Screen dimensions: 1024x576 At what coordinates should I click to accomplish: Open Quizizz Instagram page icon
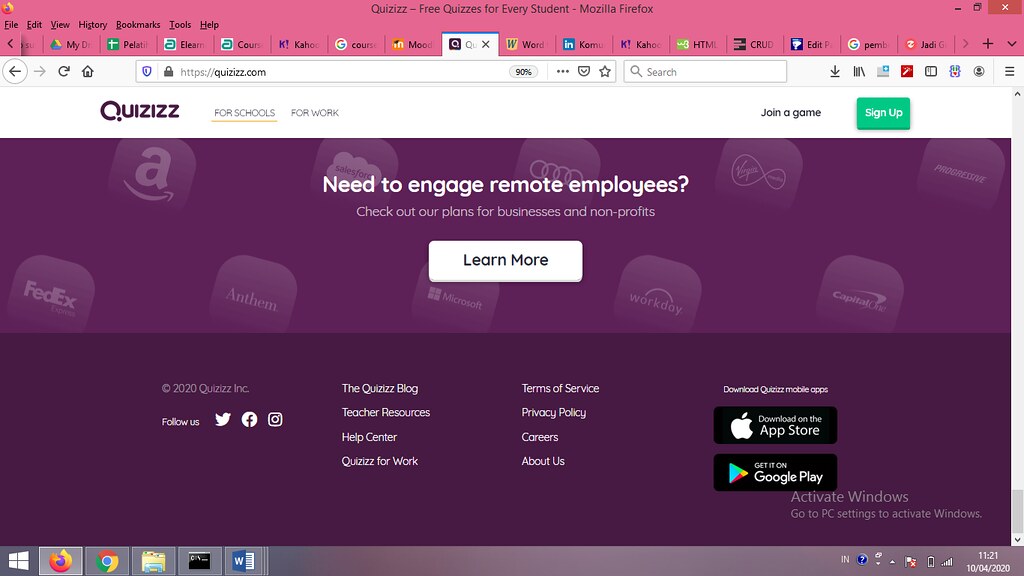click(275, 419)
